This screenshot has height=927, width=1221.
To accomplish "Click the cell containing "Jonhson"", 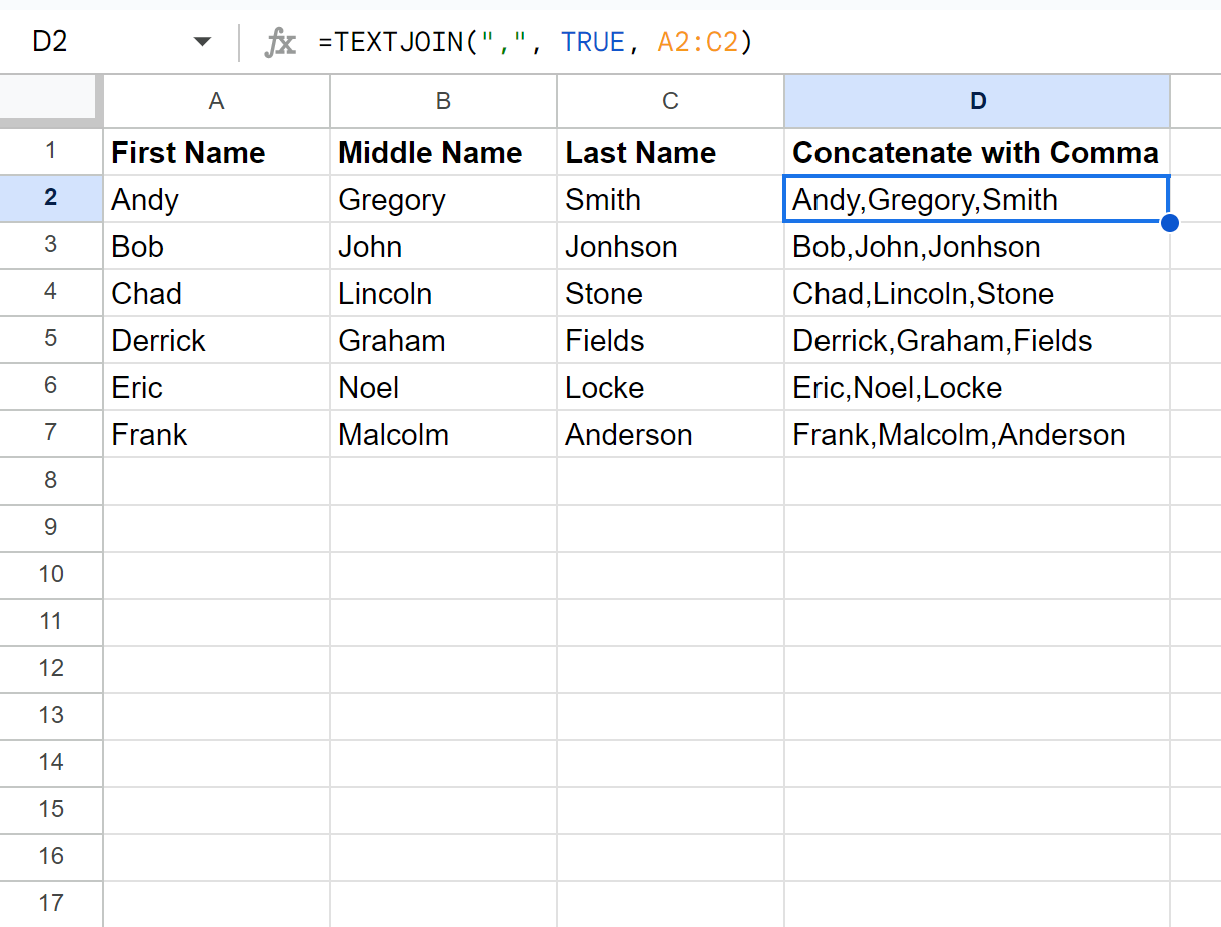I will (670, 246).
